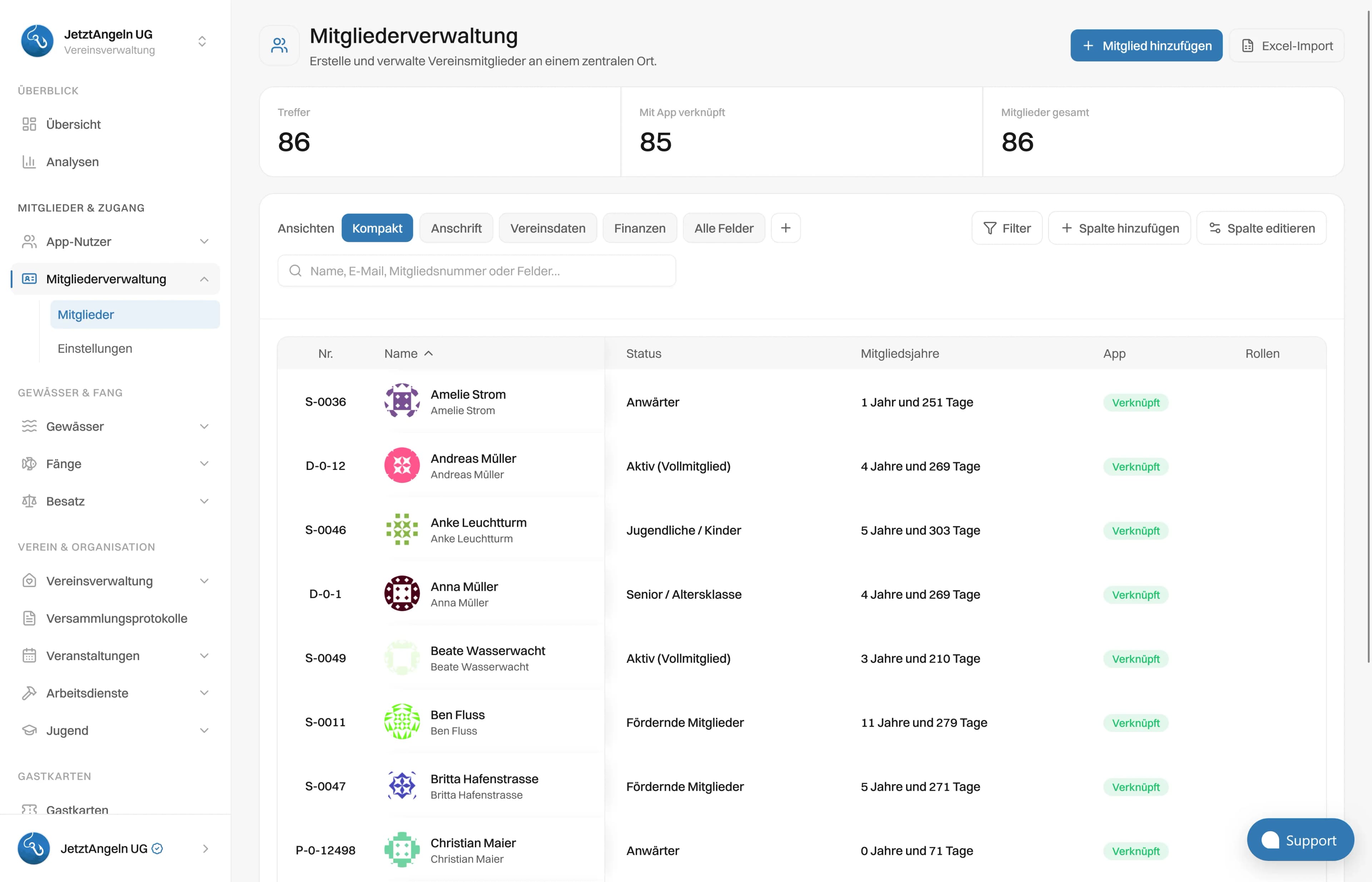
Task: Add a new view with plus button
Action: coord(786,228)
